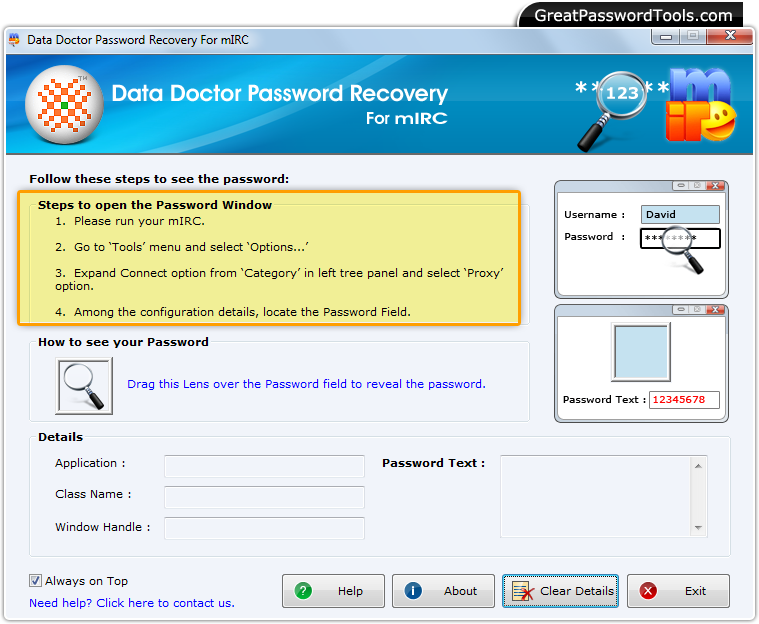Click the red X Exit icon

[648, 591]
